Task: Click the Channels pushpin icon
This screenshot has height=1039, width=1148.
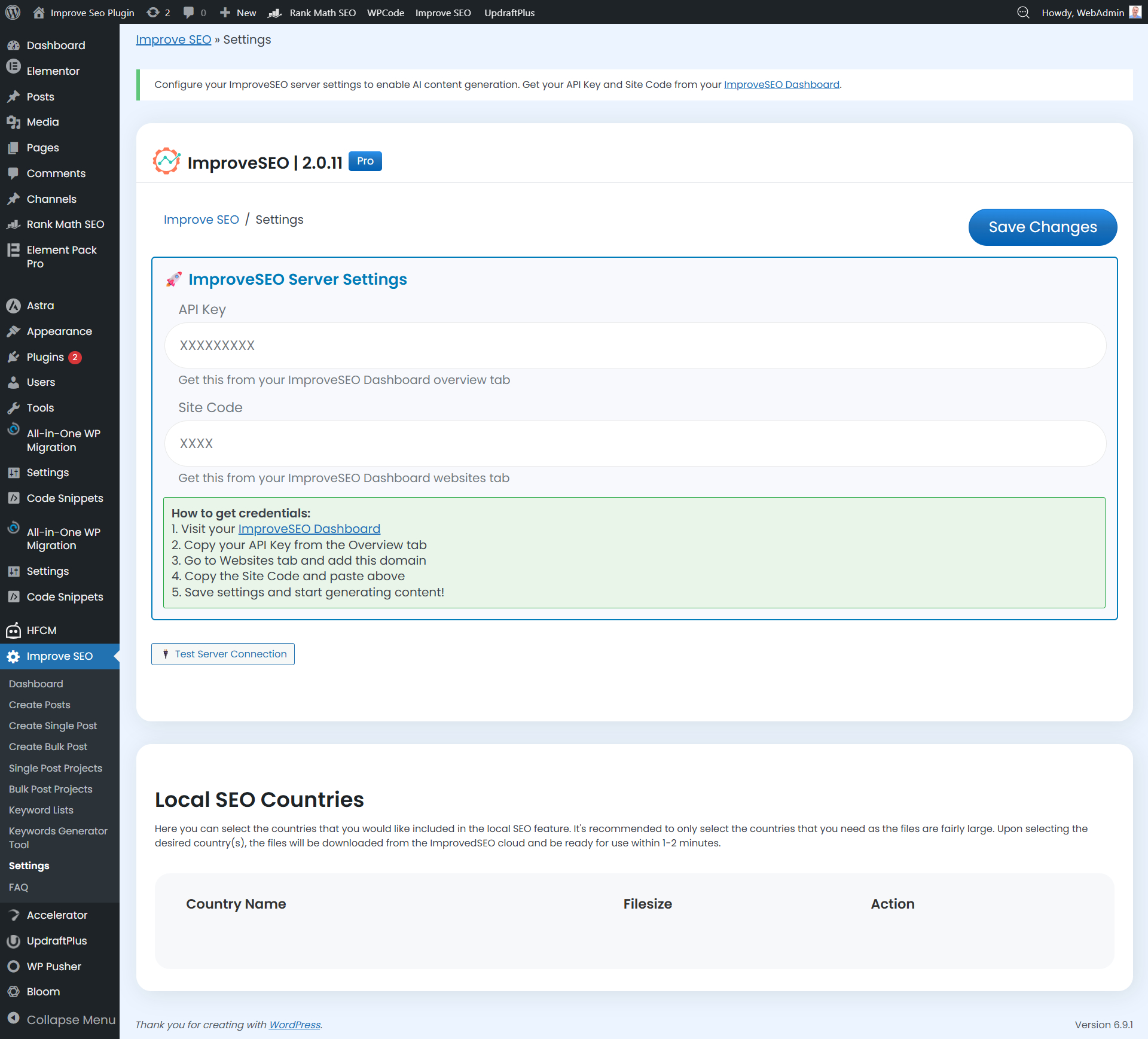Action: click(14, 199)
